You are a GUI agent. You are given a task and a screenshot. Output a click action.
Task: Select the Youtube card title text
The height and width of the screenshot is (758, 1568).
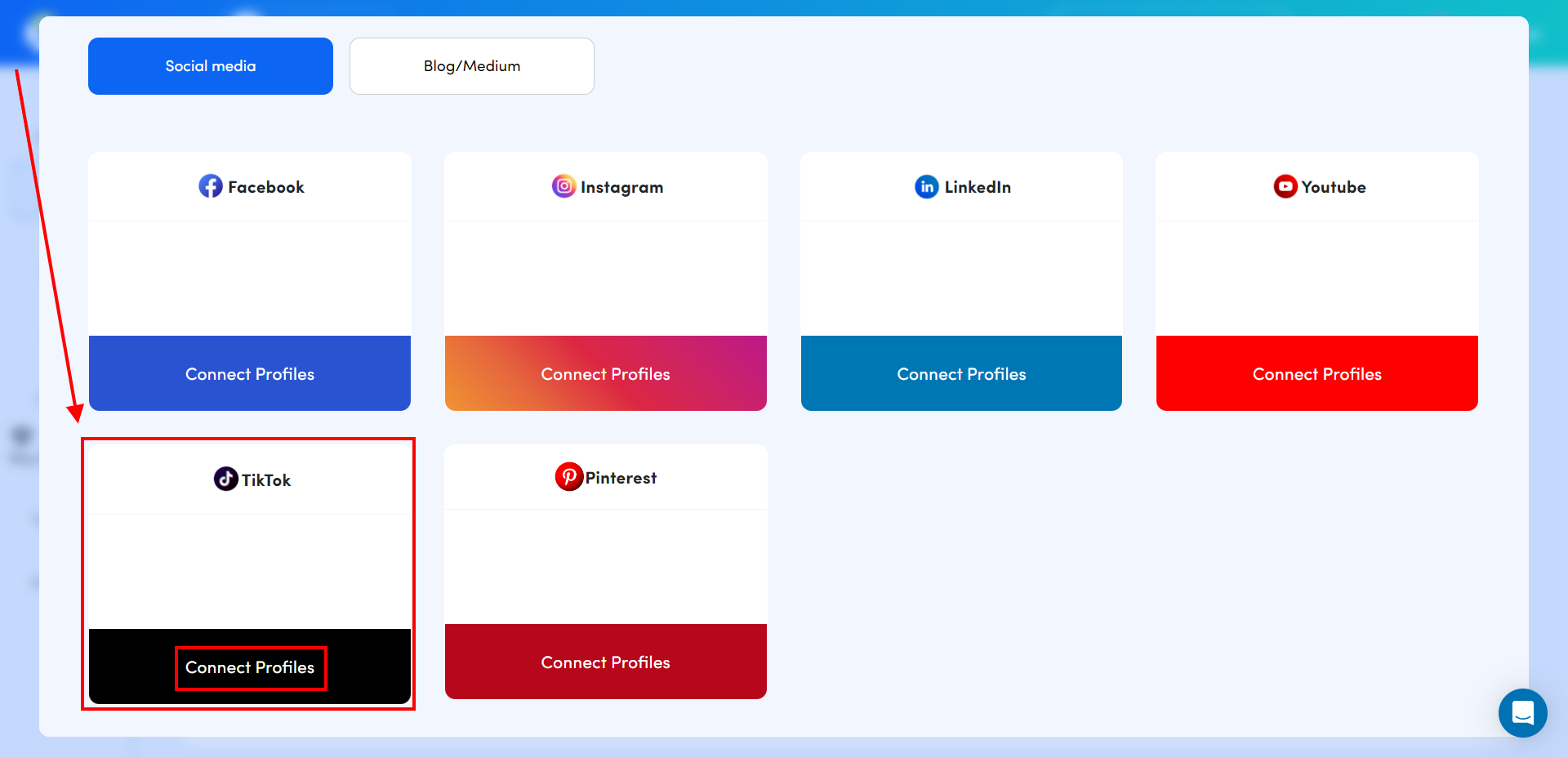(x=1334, y=187)
